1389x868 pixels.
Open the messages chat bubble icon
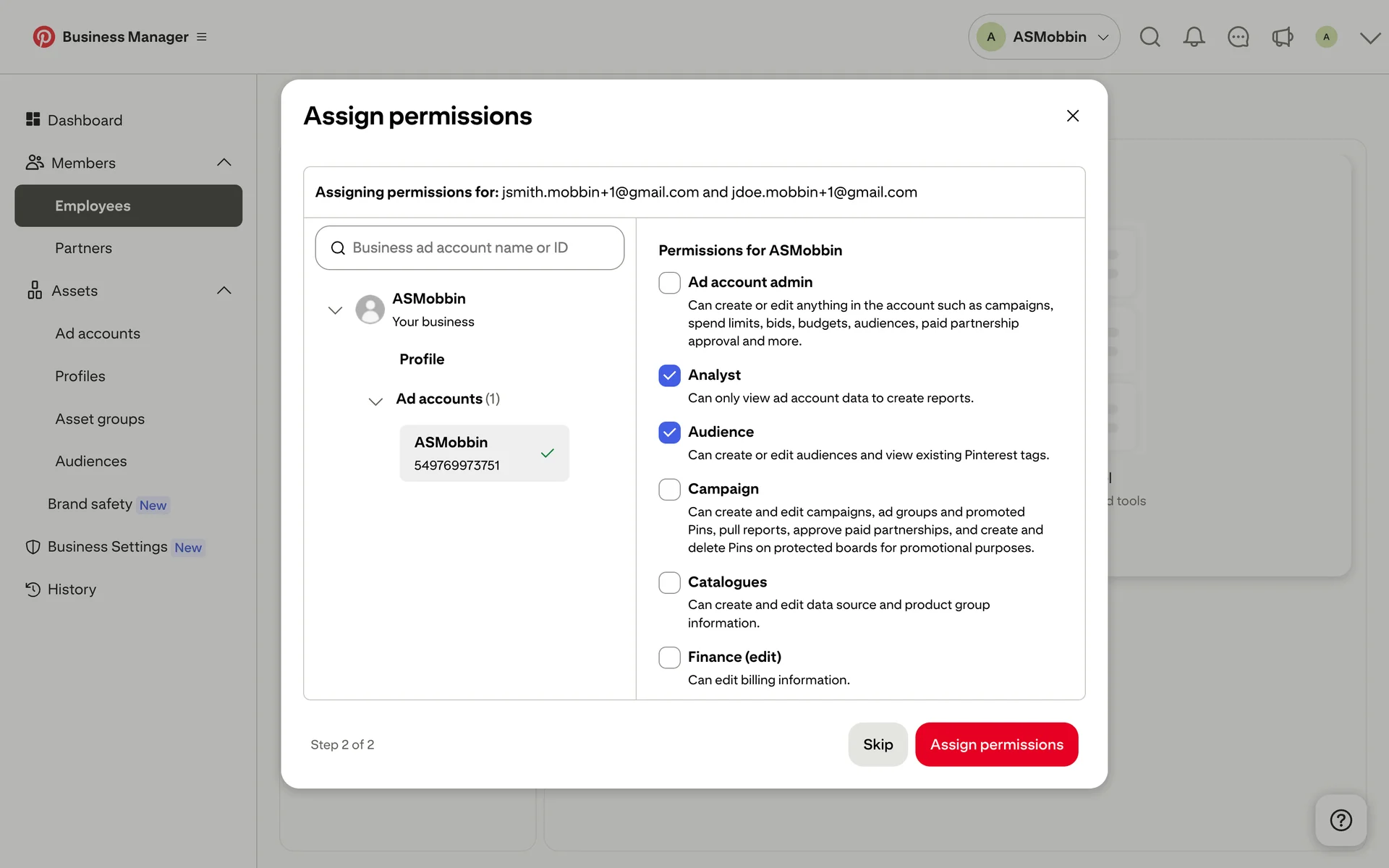[x=1238, y=37]
